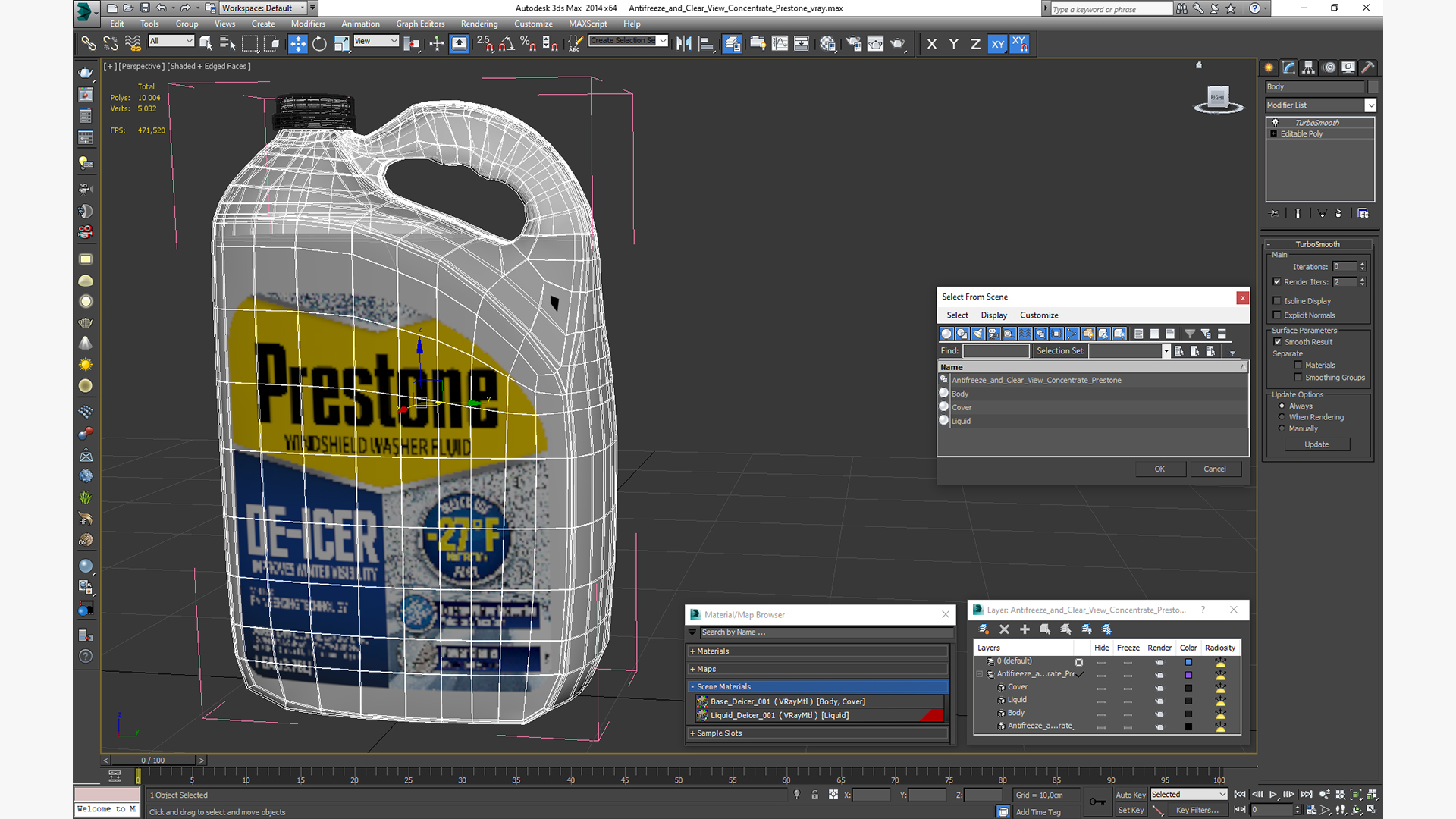Open the View reference coordinate dropdown
1456x819 pixels.
coord(375,41)
